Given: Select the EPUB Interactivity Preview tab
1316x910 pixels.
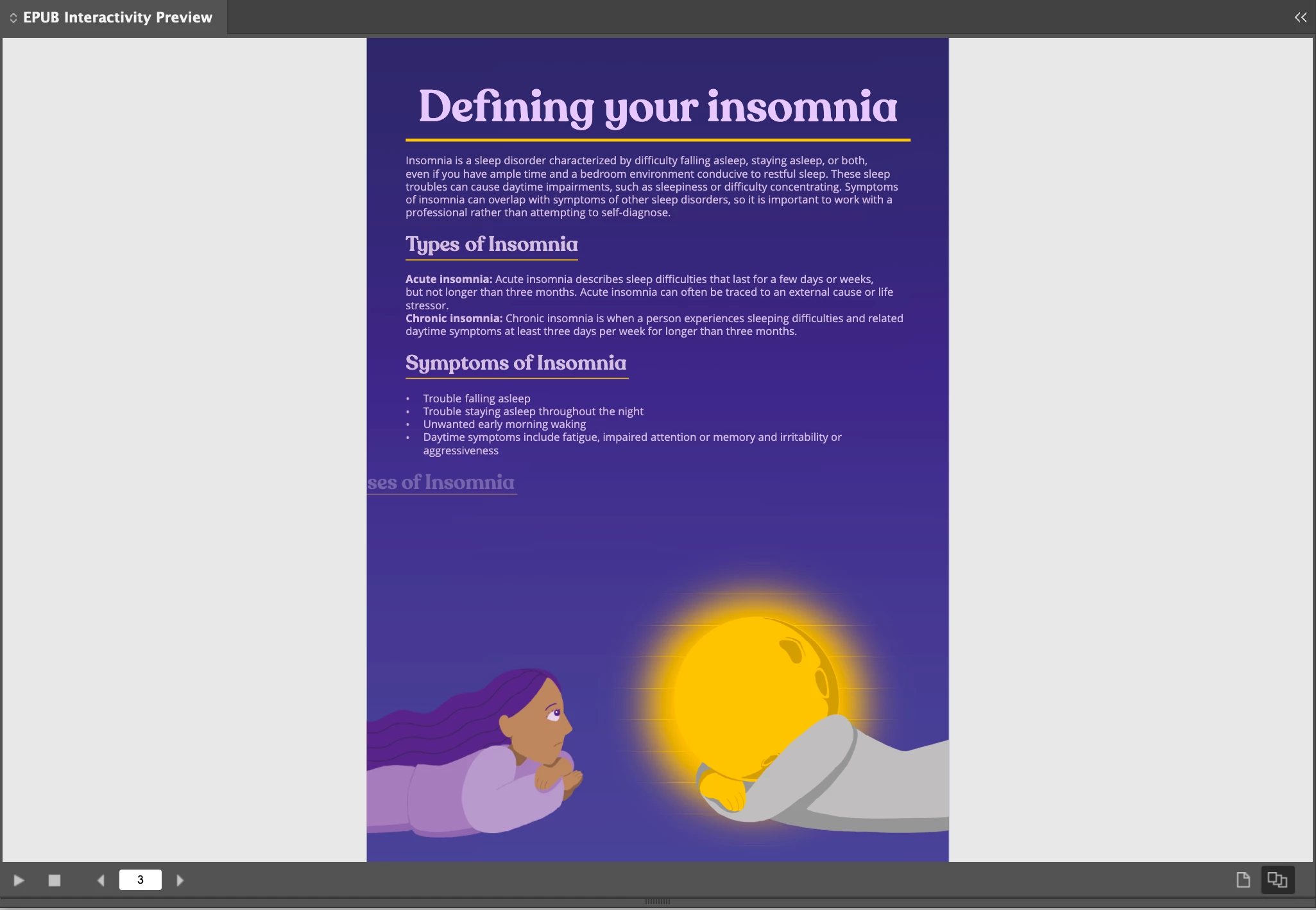Looking at the screenshot, I should point(117,17).
